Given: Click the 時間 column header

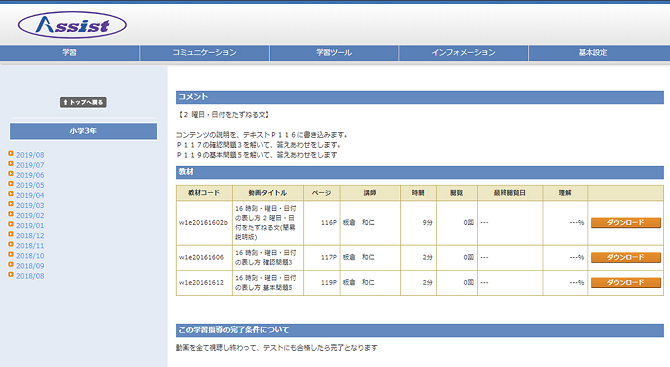Looking at the screenshot, I should click(x=418, y=193).
